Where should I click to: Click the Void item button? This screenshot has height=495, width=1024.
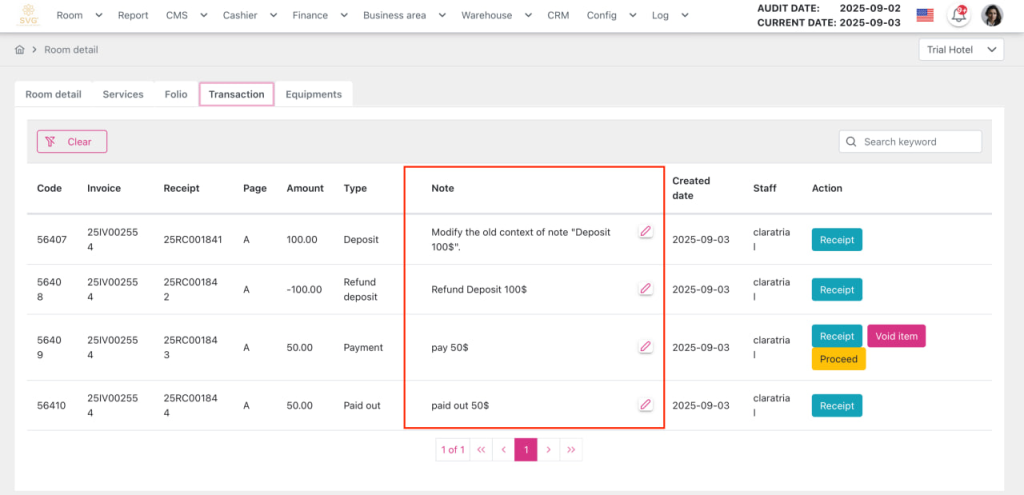896,336
